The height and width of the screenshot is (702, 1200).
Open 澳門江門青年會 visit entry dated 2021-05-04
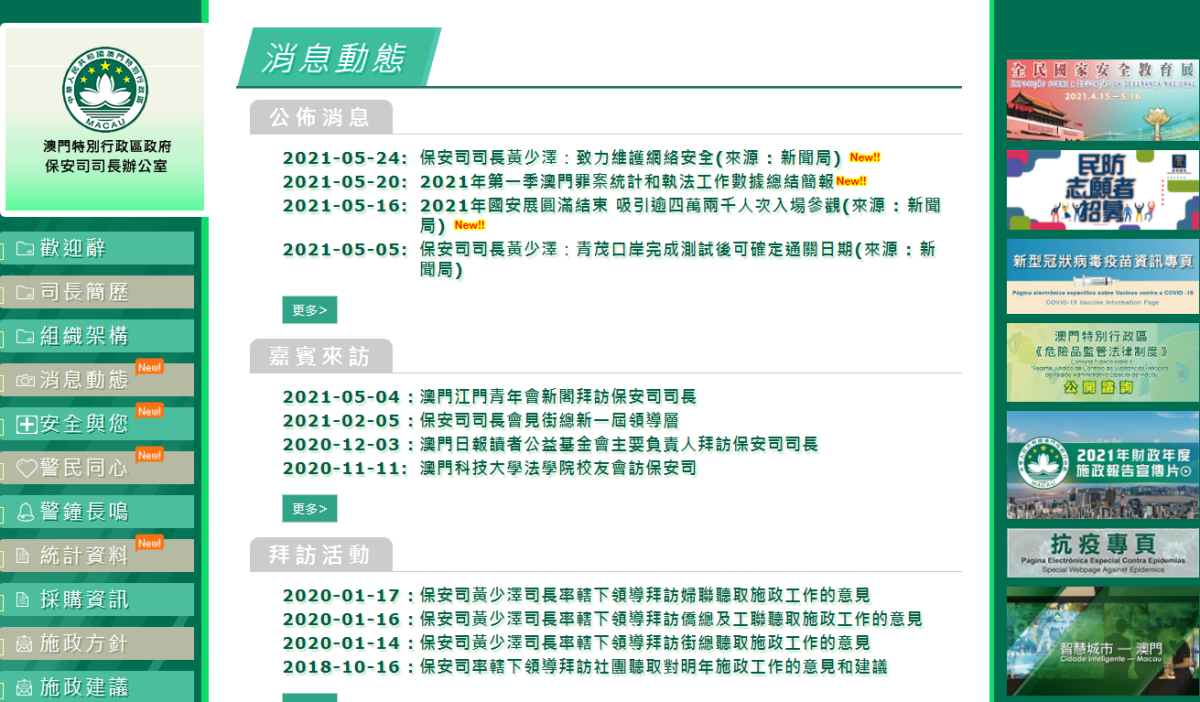click(x=558, y=397)
